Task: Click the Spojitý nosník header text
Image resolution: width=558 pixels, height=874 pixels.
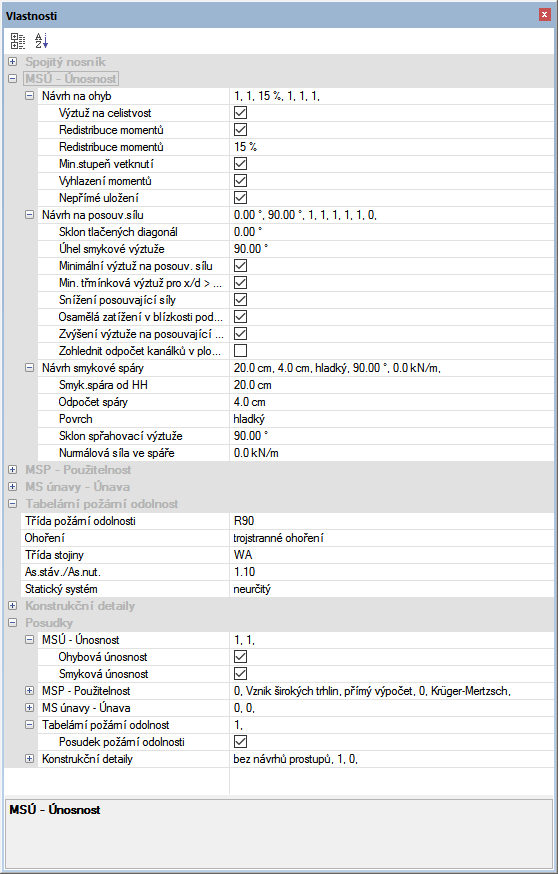Action: point(65,62)
